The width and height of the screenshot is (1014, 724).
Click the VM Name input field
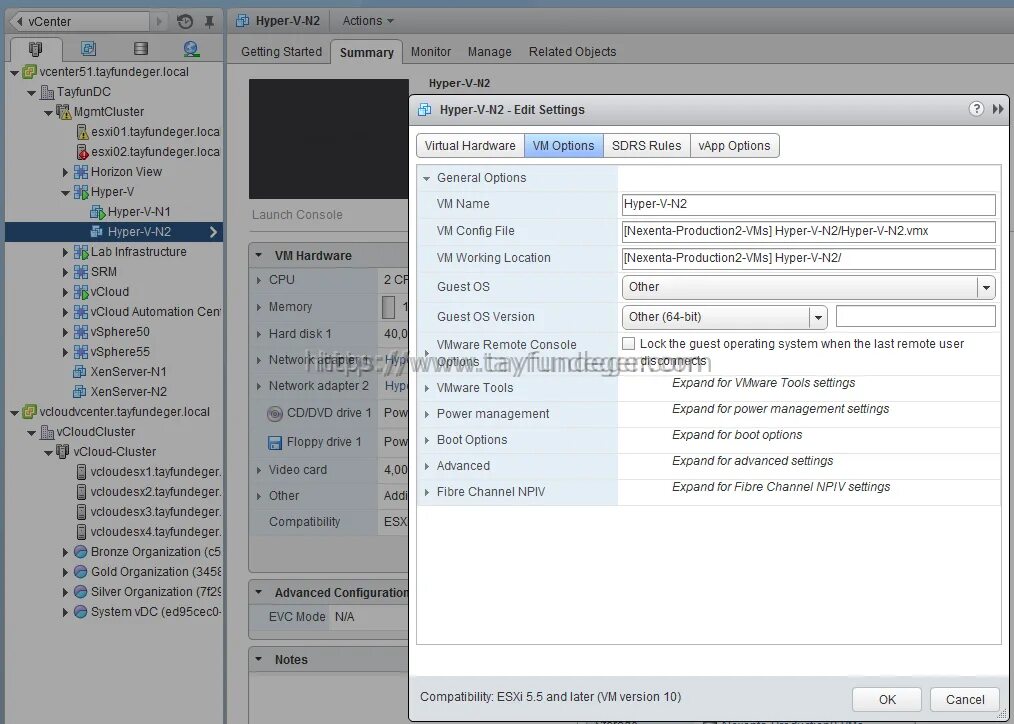(808, 204)
